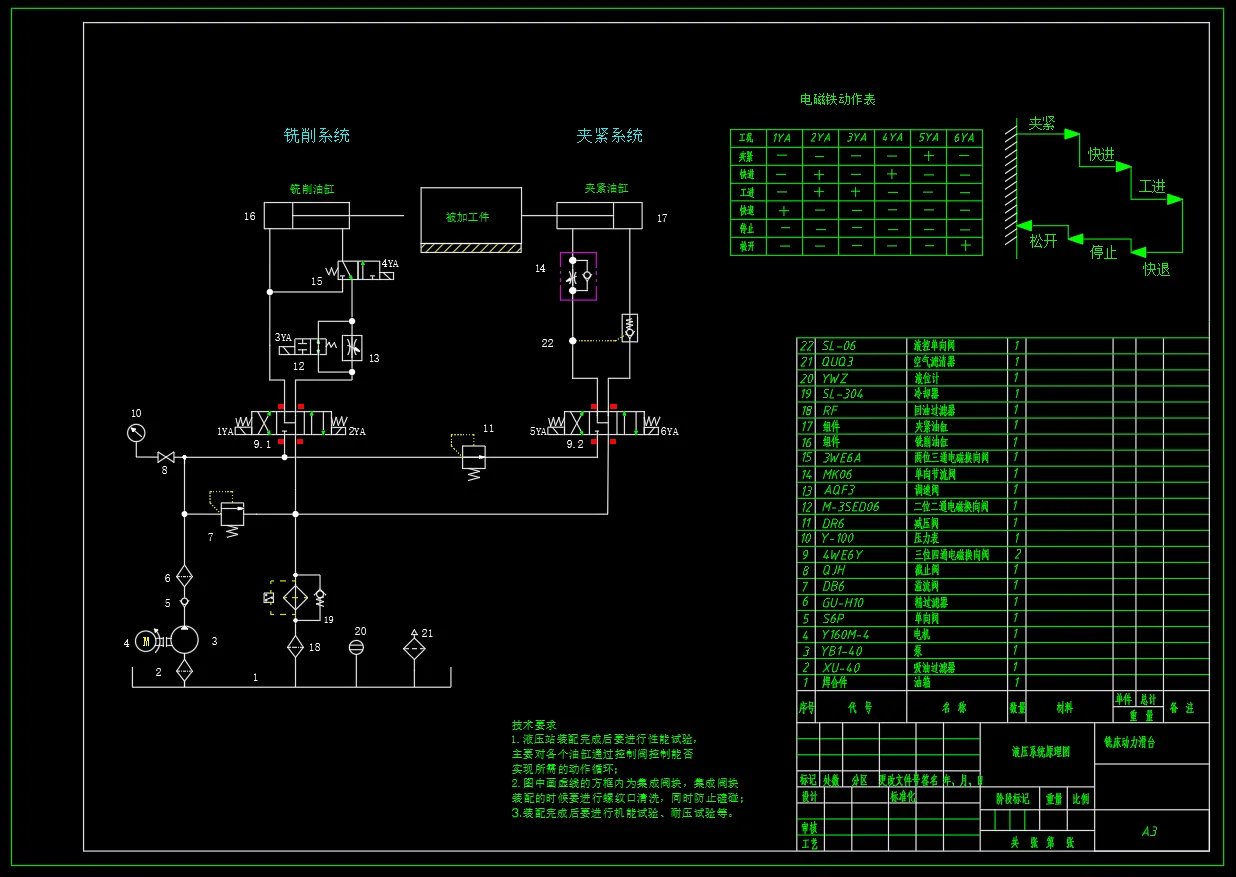Select the pump circle symbol numbered 3
The image size is (1236, 877).
click(184, 640)
